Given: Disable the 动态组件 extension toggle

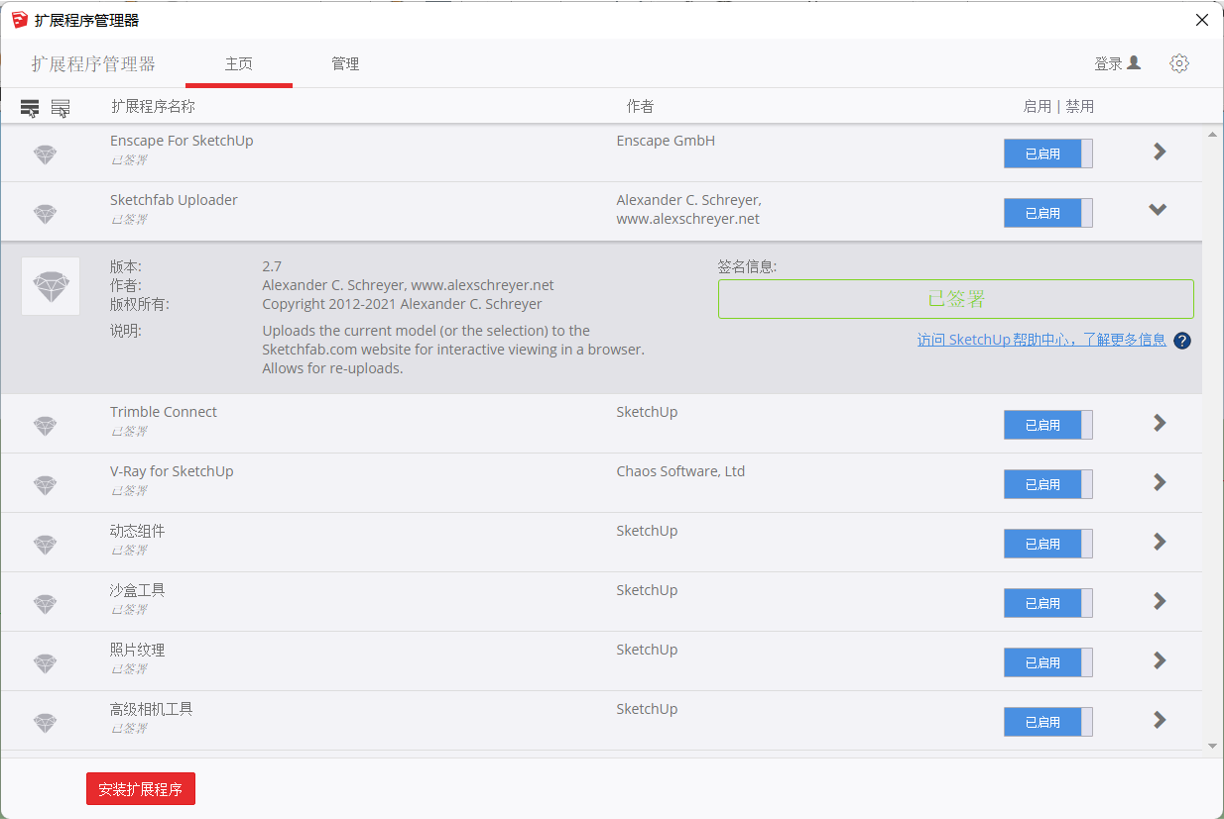Looking at the screenshot, I should 1047,544.
